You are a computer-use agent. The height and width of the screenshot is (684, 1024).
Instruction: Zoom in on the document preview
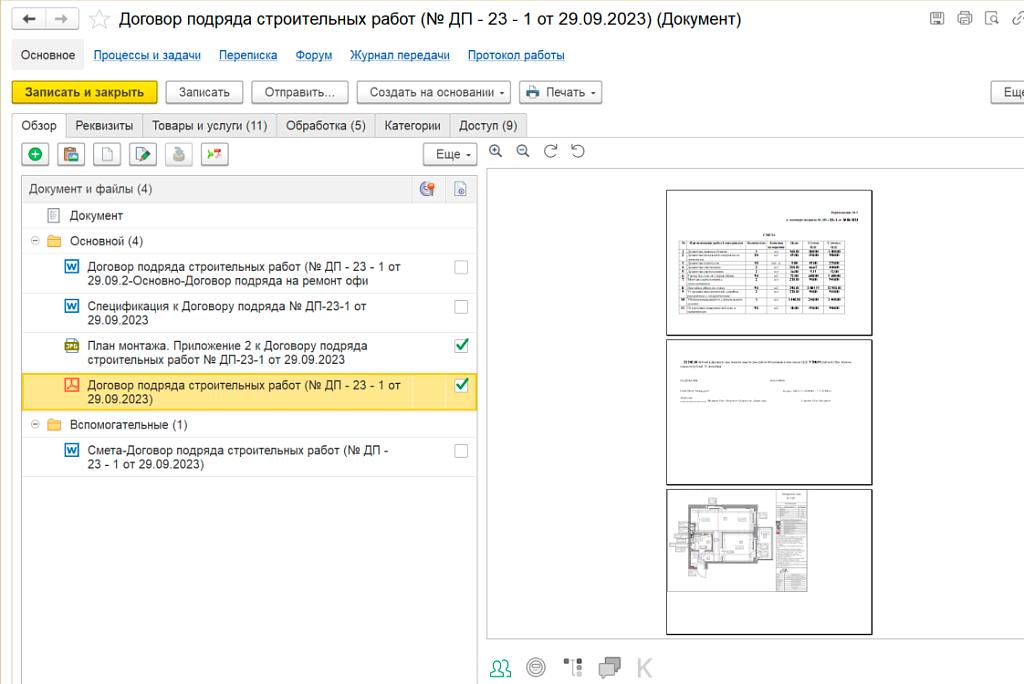(496, 151)
